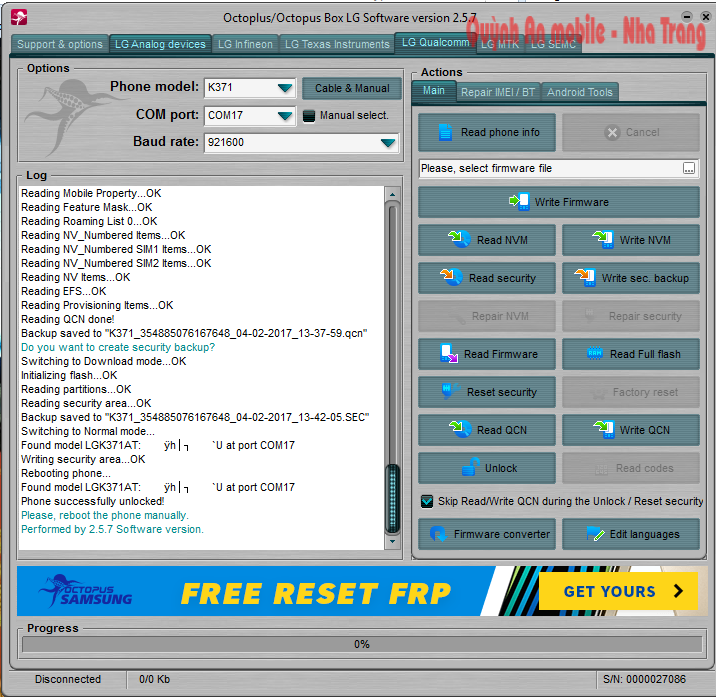Click the Read NVM icon
Image resolution: width=716 pixels, height=697 pixels.
click(x=459, y=239)
